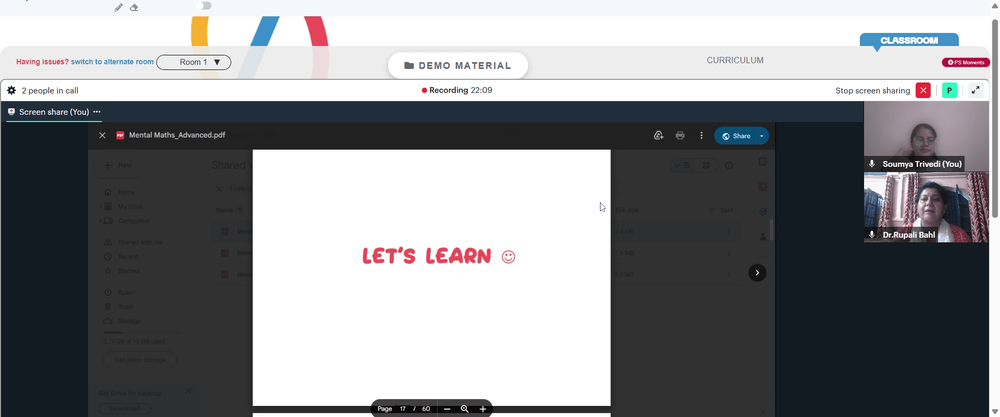Select the pencil drawing tool
The width and height of the screenshot is (1000, 417).
[x=119, y=8]
